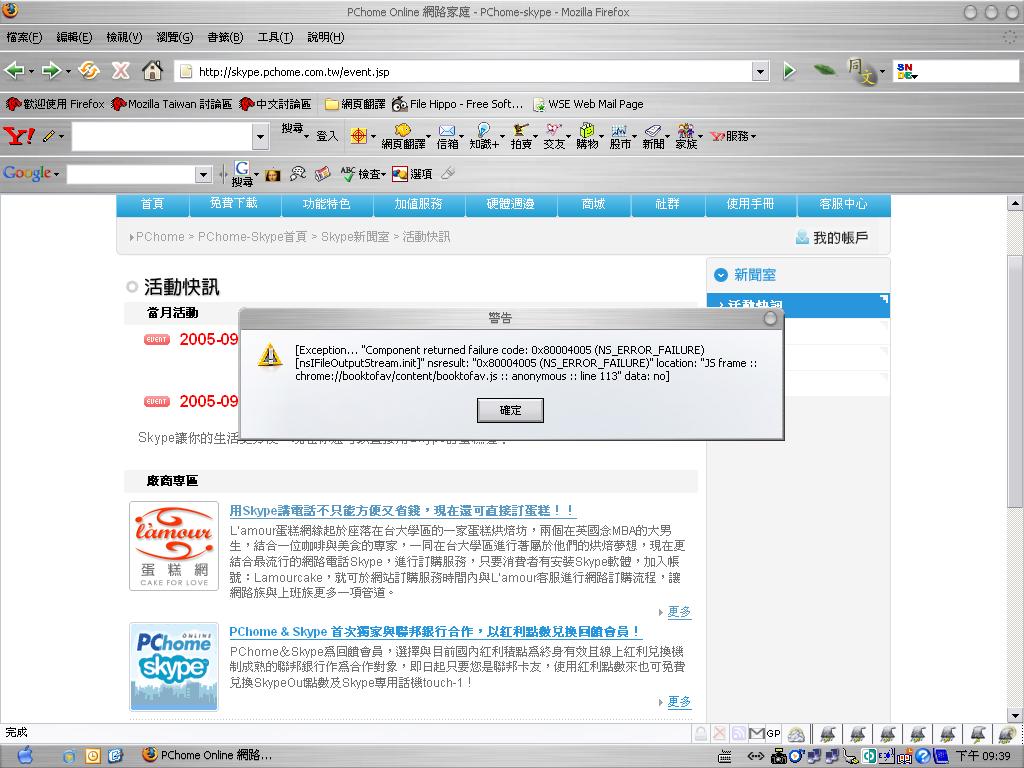Expand the Google search field dropdown
1024x768 pixels.
coord(203,175)
